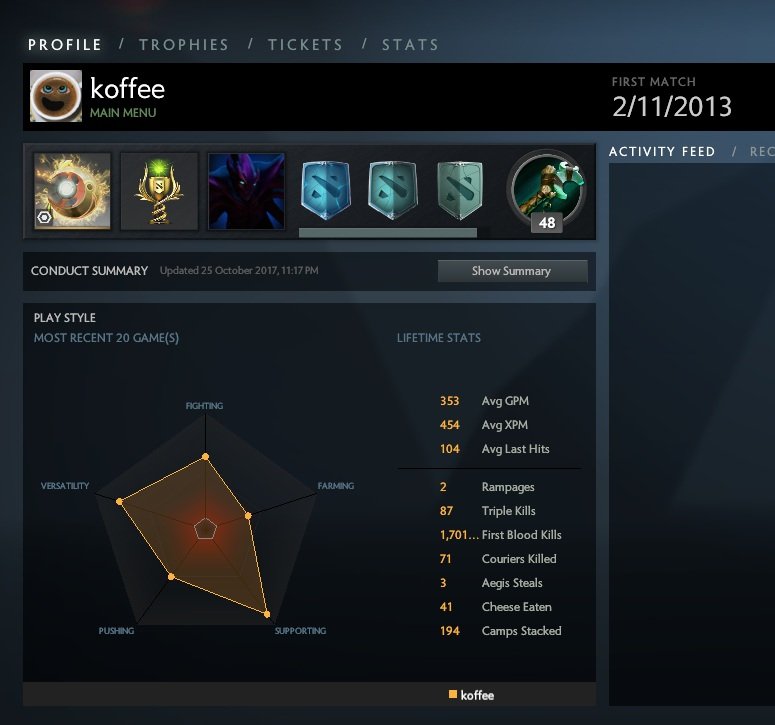
Task: Click the shield progress bar below badges
Action: (388, 233)
